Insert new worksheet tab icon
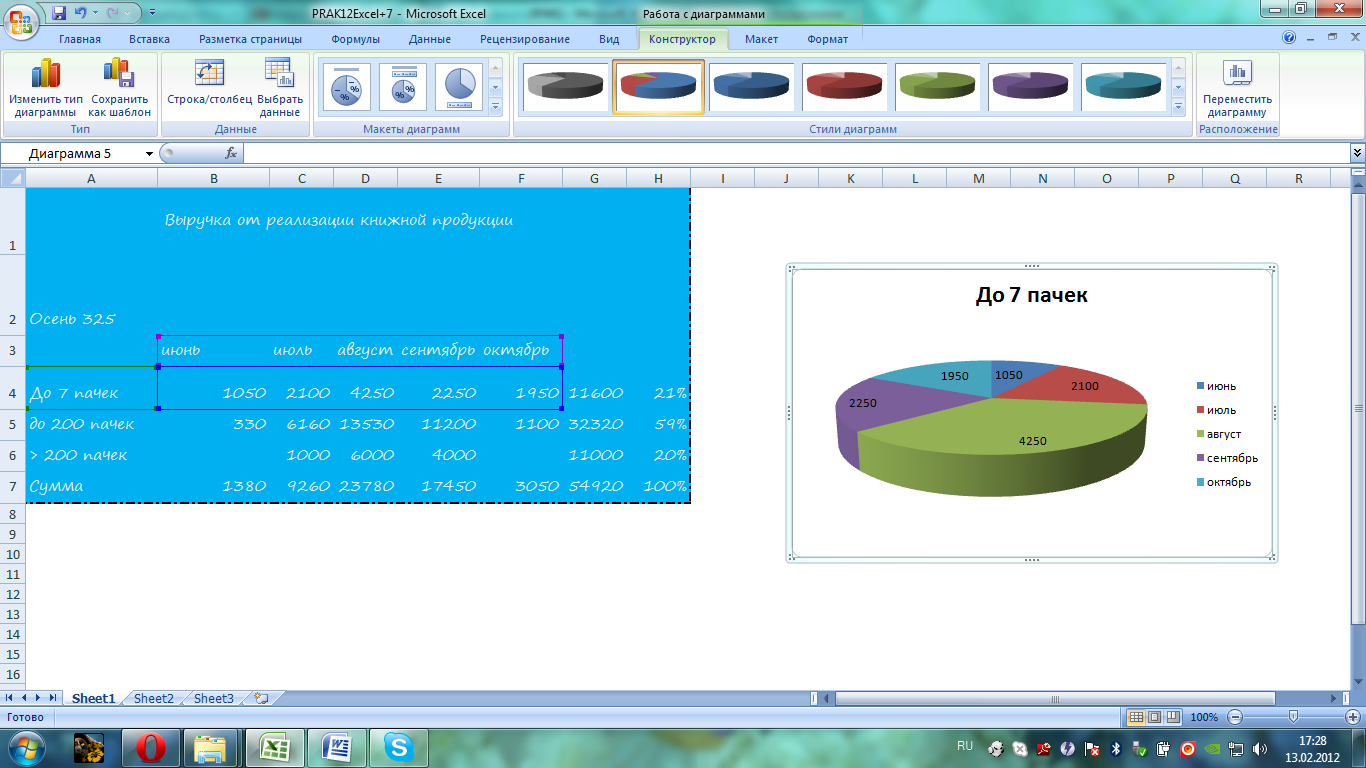The height and width of the screenshot is (768, 1366). pos(261,699)
